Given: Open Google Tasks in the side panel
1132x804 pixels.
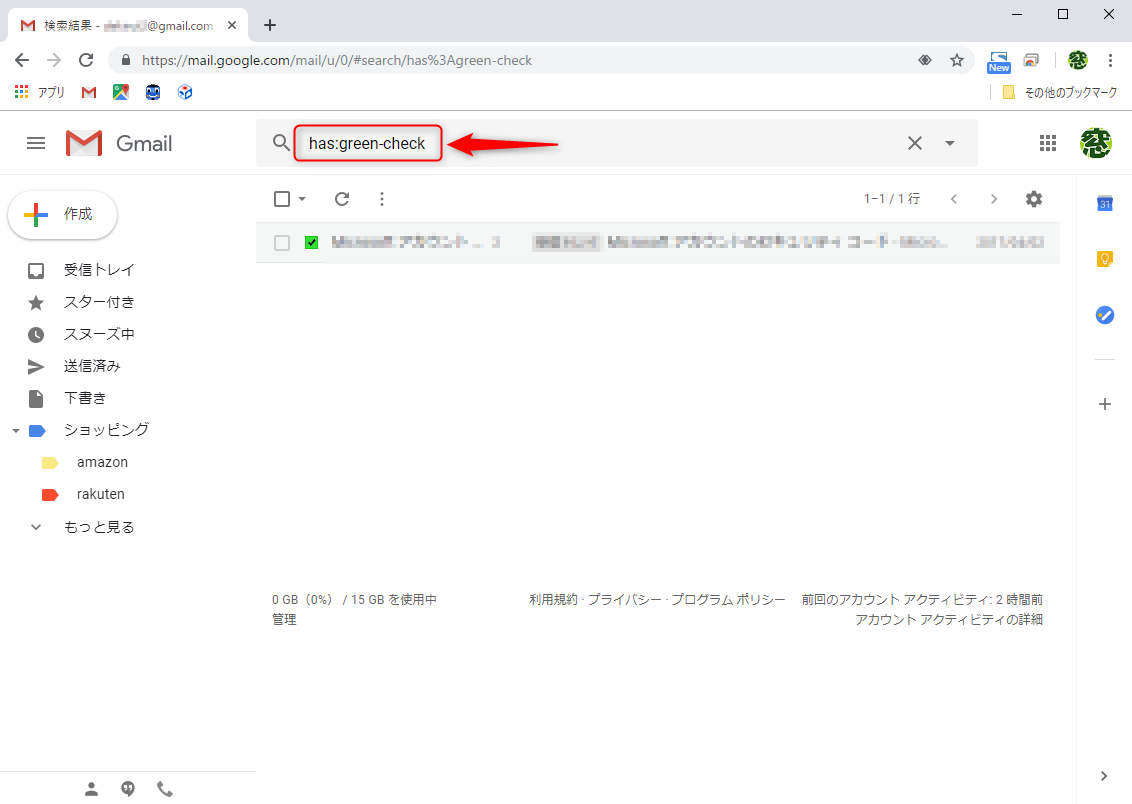Looking at the screenshot, I should (x=1104, y=315).
